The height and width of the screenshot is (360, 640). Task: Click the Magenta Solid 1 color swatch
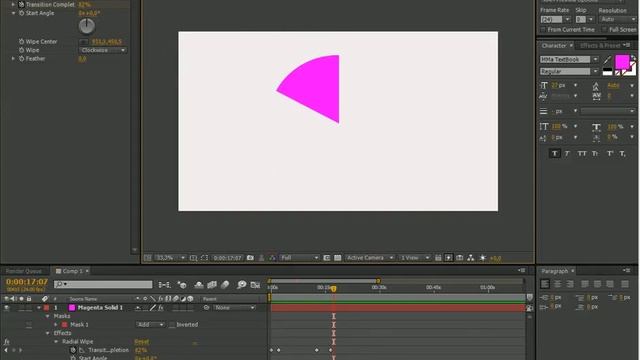coord(72,308)
